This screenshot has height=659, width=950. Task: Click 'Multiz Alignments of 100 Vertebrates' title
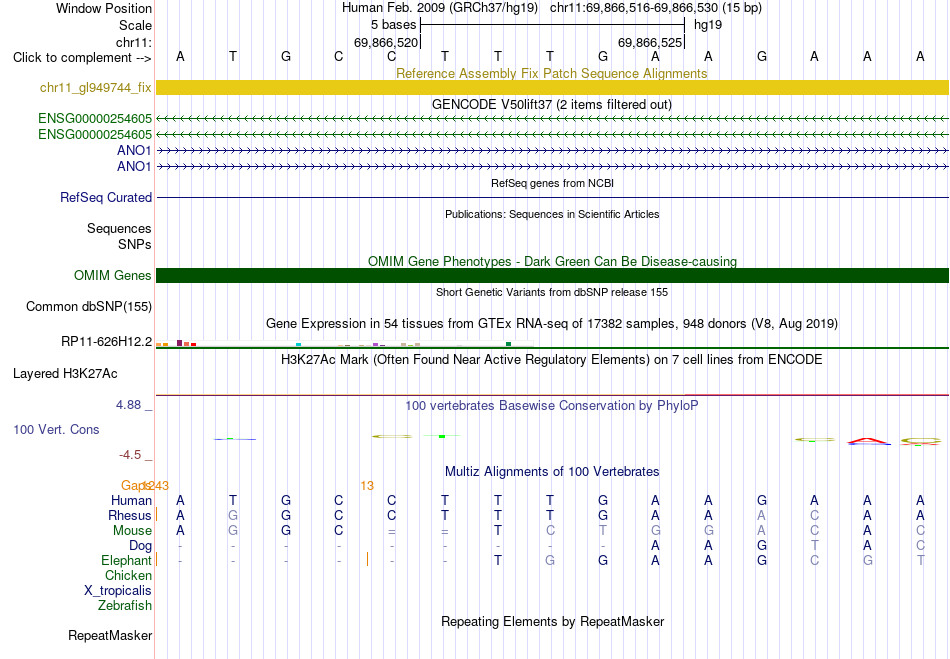[x=552, y=471]
